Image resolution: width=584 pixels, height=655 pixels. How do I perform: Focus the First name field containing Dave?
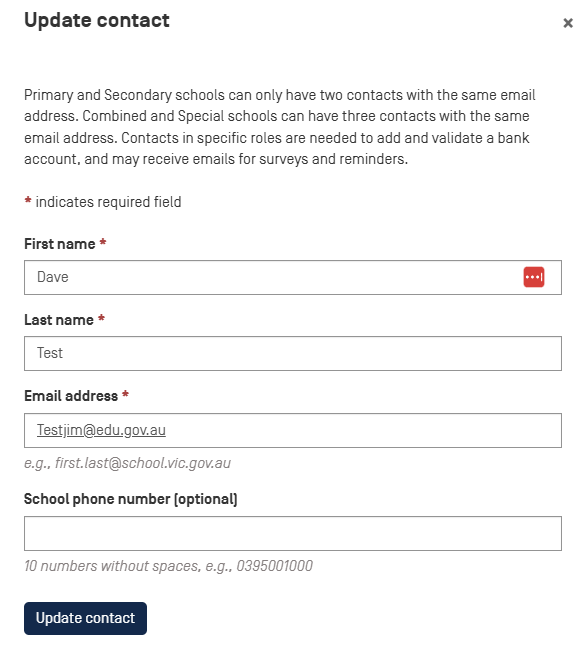coord(292,277)
